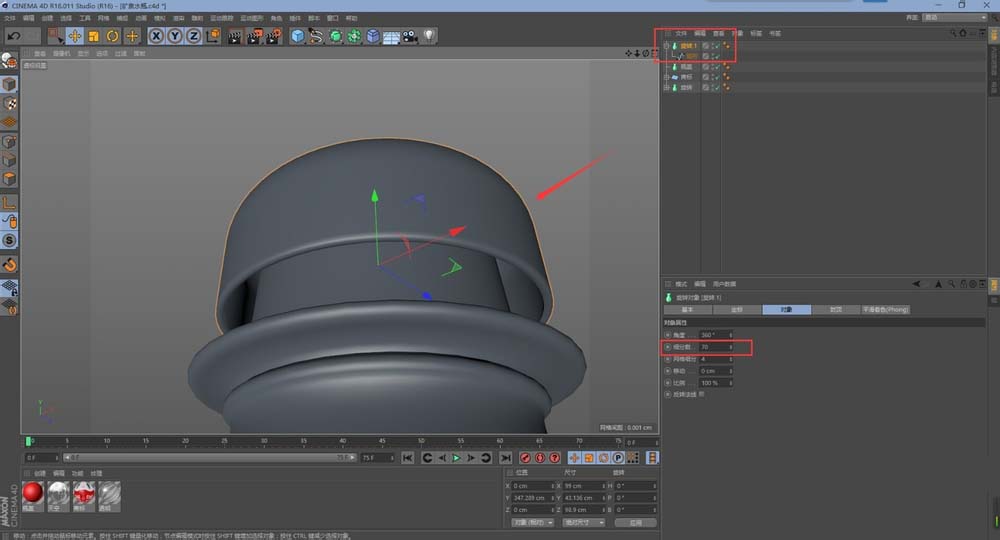Open the File menu in menu bar
Image resolution: width=1000 pixels, height=540 pixels.
(x=9, y=18)
